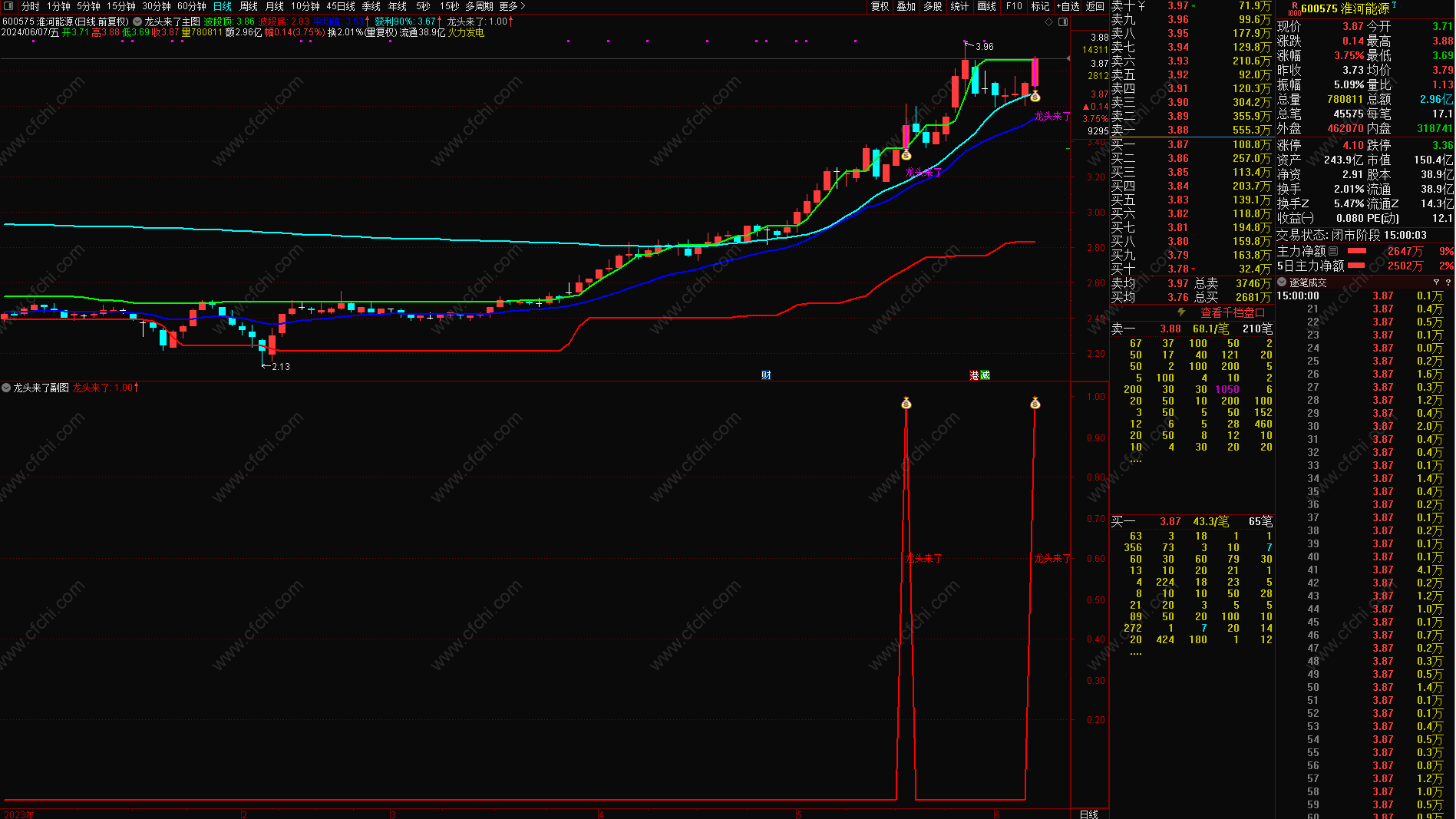Switch to the 周线 weekly period

click(249, 6)
